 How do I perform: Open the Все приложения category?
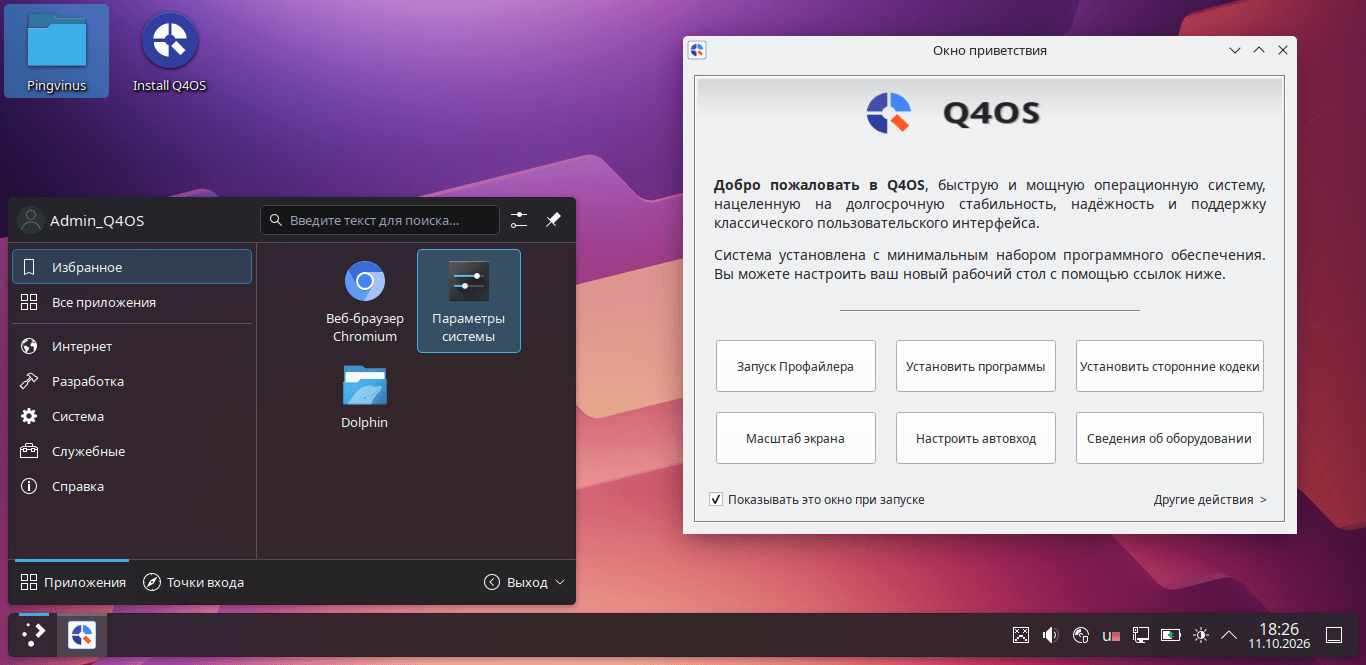pos(132,302)
